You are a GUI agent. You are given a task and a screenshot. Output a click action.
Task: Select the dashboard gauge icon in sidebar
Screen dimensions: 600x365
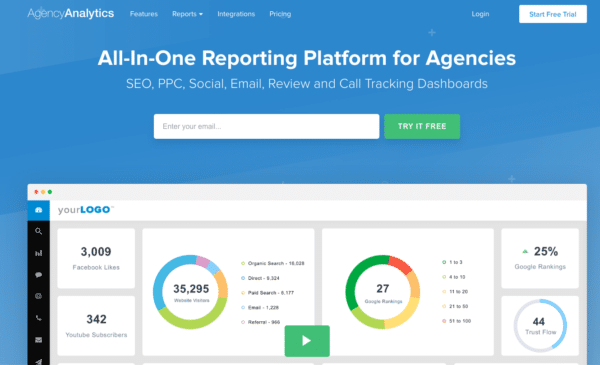[x=38, y=210]
